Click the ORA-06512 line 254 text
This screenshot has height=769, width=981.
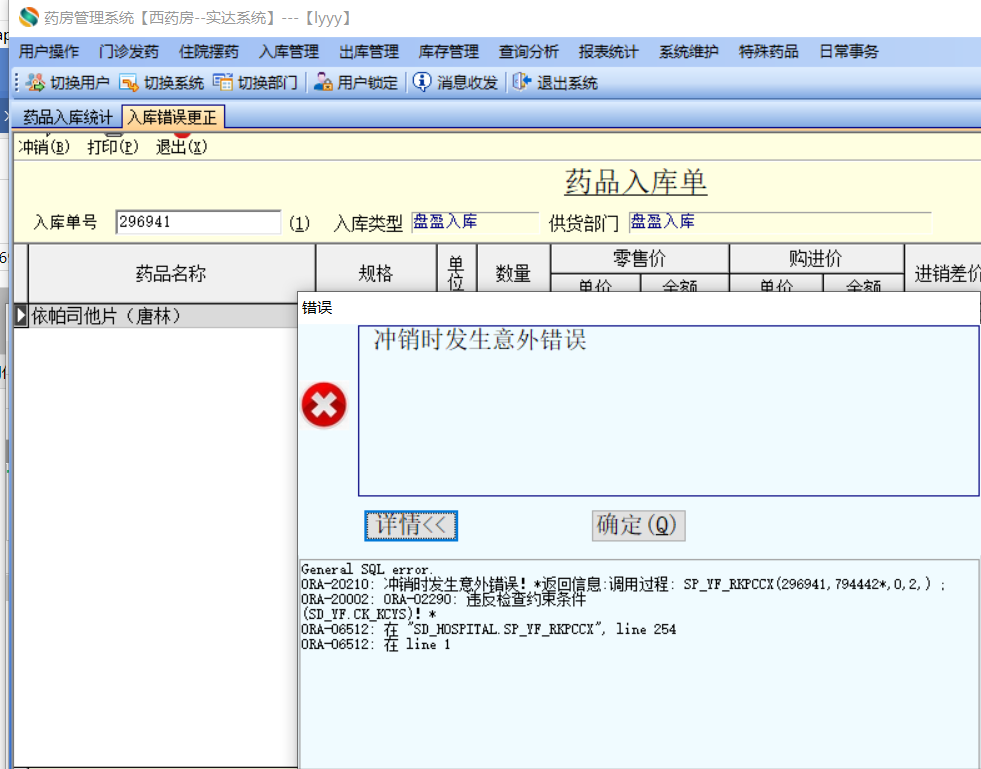coord(489,629)
